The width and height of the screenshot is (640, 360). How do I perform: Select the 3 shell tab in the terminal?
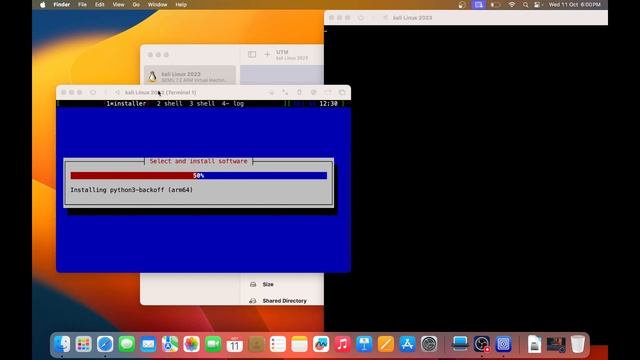click(x=202, y=104)
